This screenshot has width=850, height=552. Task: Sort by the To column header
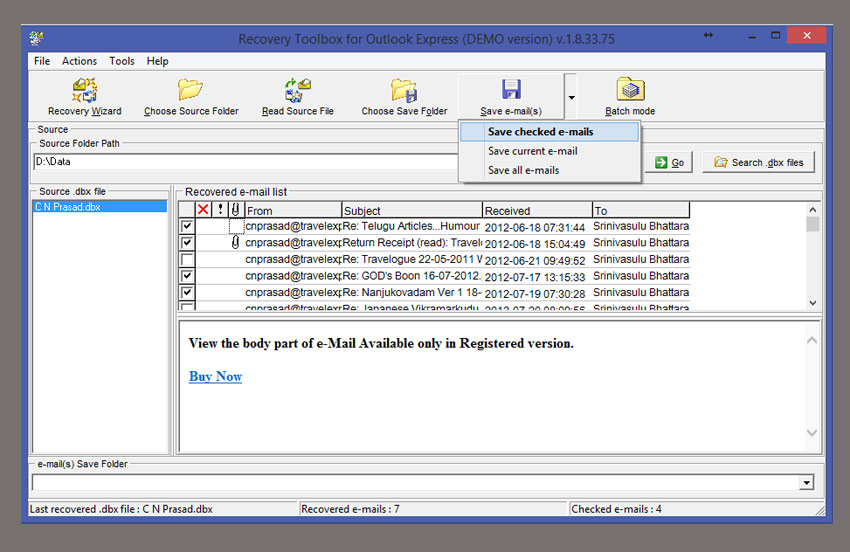click(641, 210)
